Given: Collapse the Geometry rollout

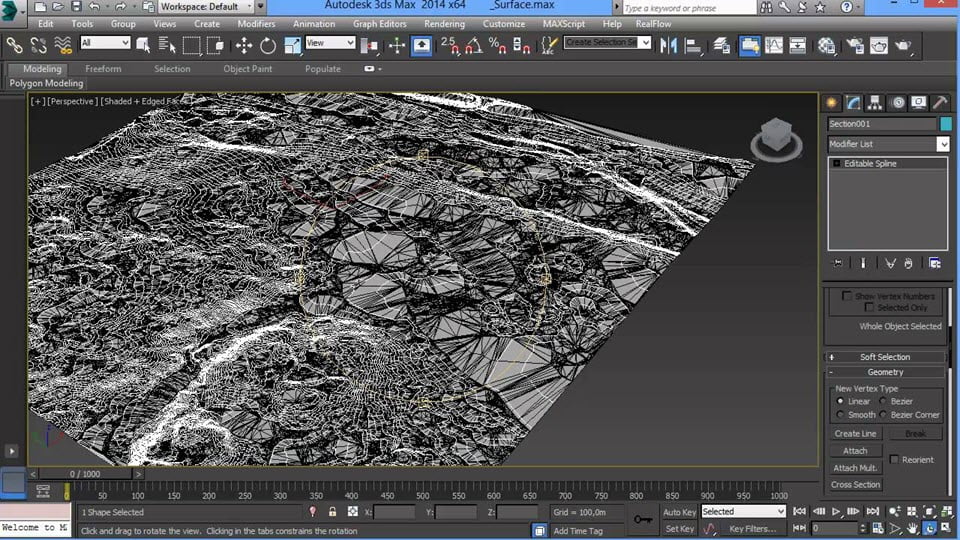Looking at the screenshot, I should tap(885, 372).
